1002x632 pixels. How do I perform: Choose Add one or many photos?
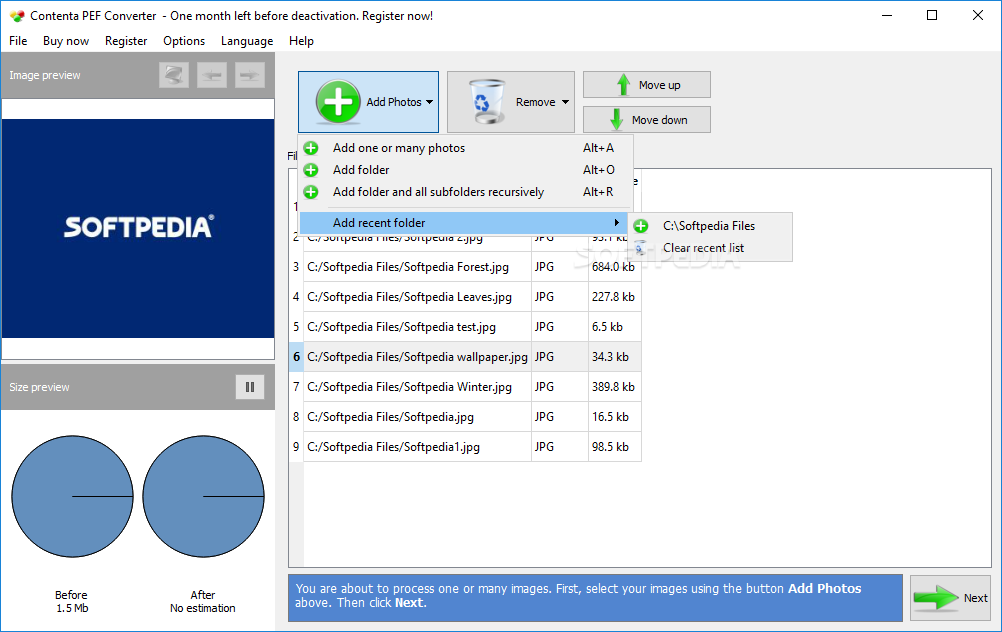(x=466, y=148)
